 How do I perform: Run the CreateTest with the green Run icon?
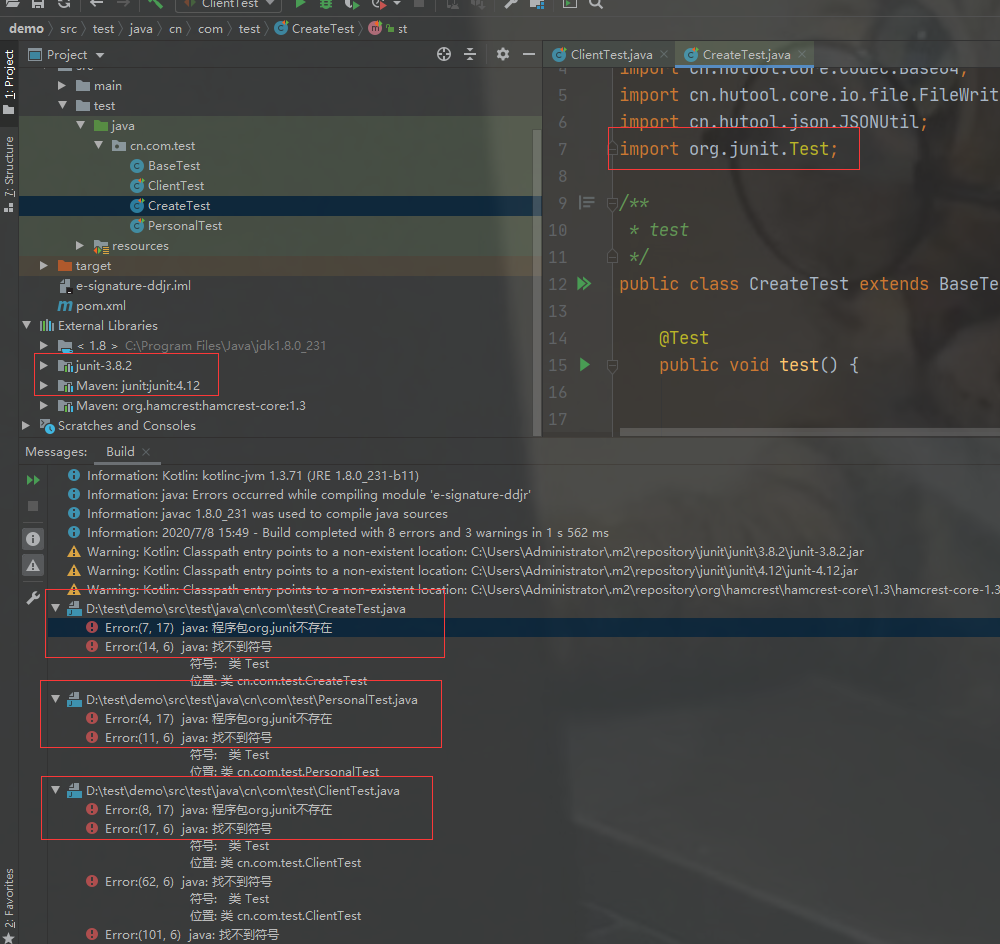(x=299, y=5)
